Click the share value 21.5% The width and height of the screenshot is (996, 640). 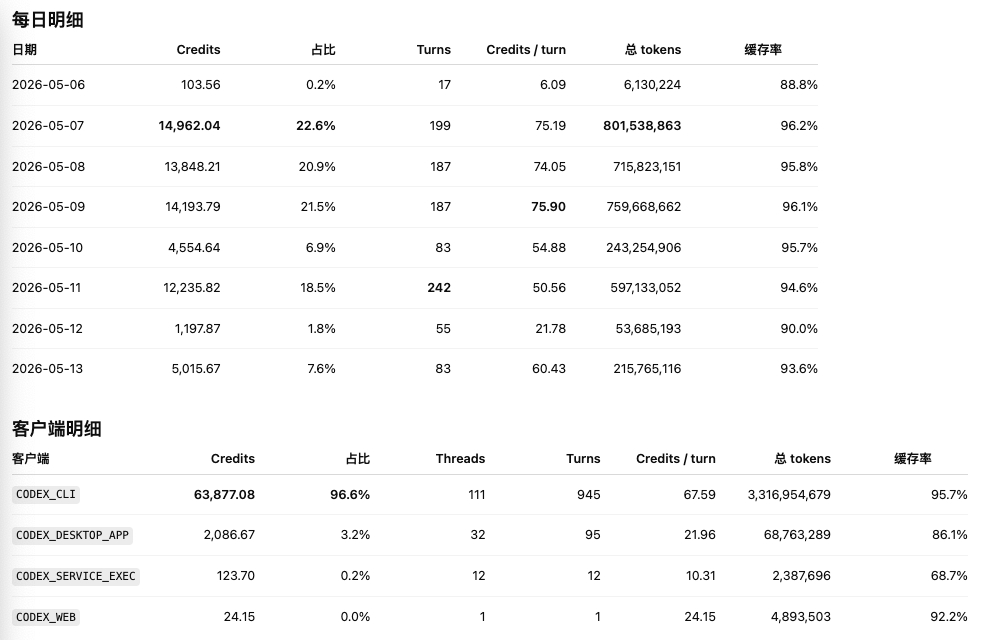coord(318,206)
